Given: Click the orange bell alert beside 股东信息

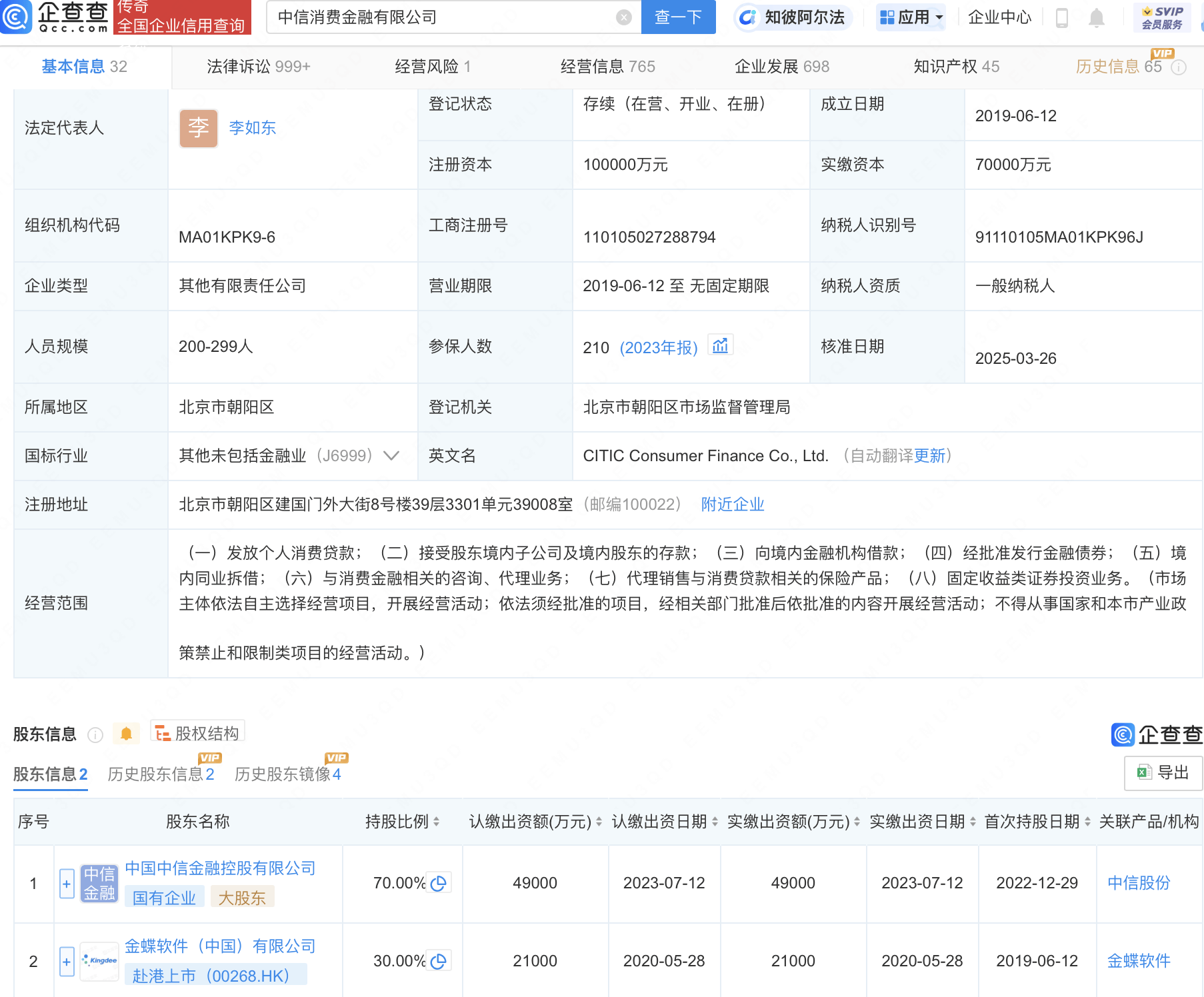Looking at the screenshot, I should pos(126,734).
